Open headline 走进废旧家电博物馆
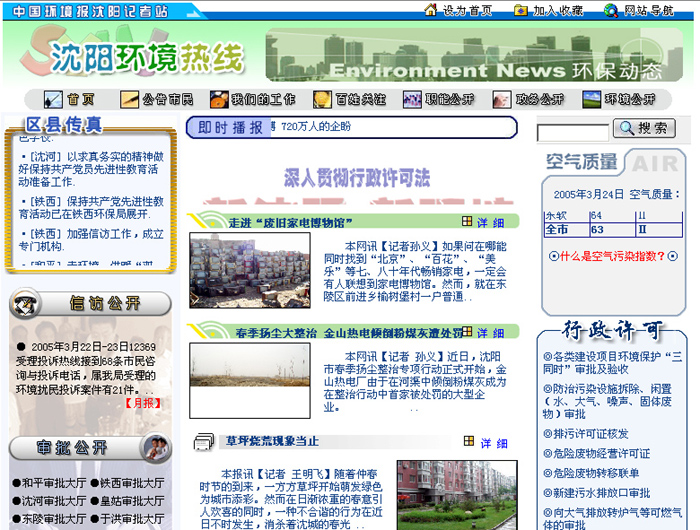700x530 pixels. tap(291, 222)
